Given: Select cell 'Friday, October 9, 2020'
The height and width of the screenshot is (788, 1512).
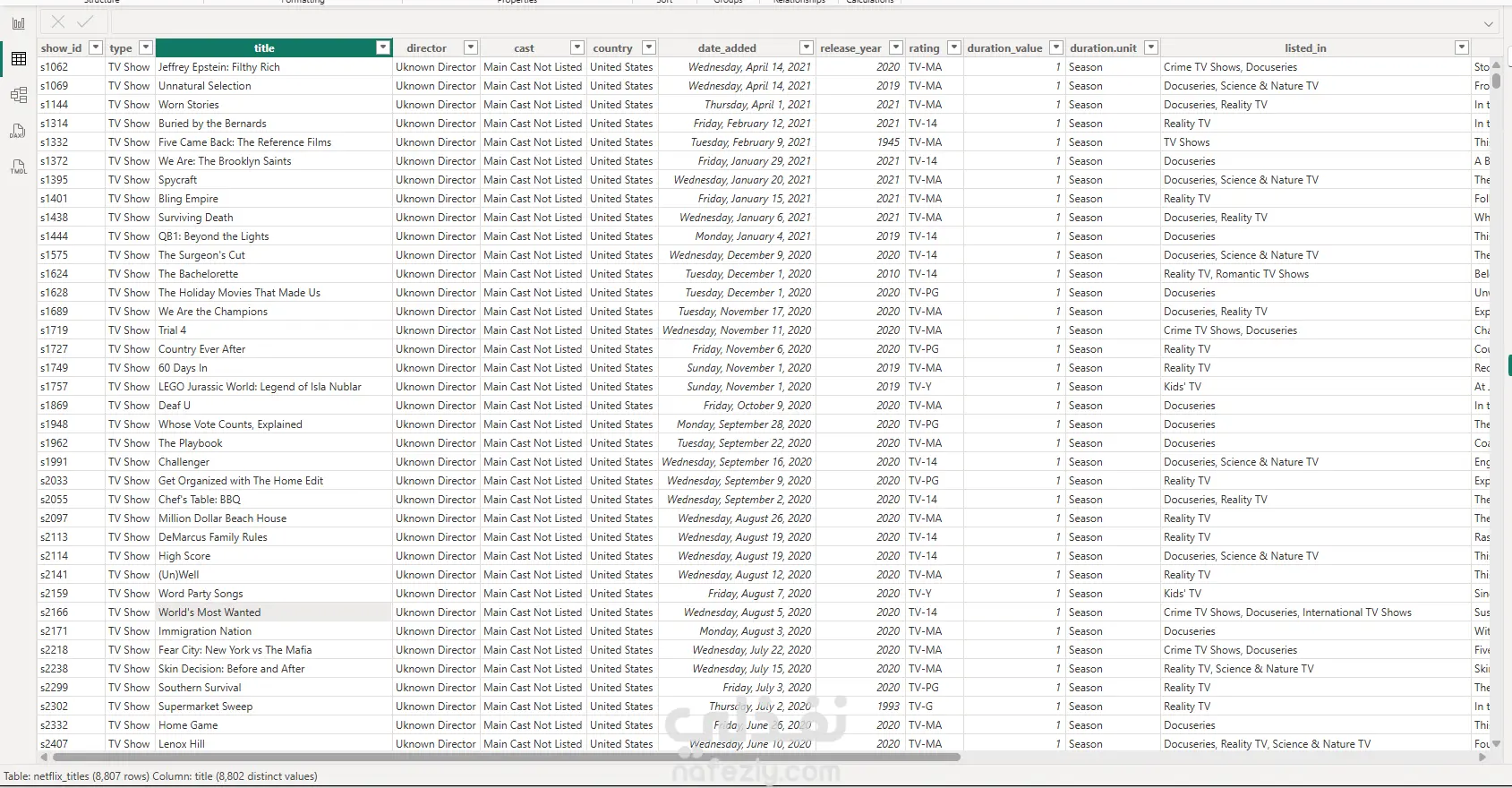Looking at the screenshot, I should (737, 406).
